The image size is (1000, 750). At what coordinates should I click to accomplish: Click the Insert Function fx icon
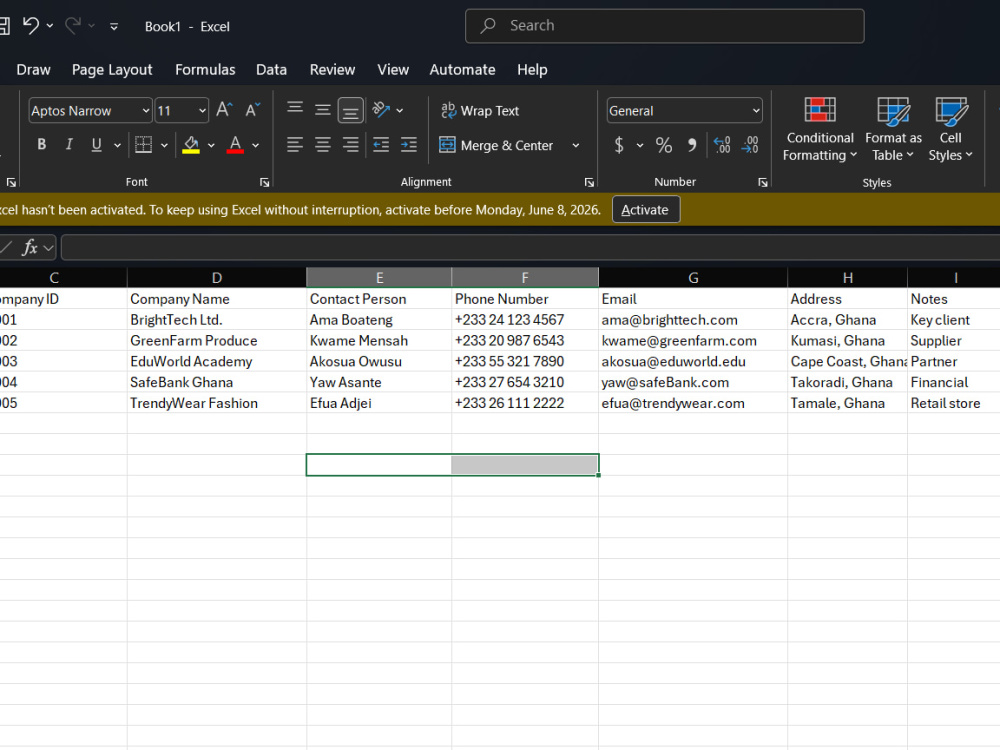coord(30,247)
